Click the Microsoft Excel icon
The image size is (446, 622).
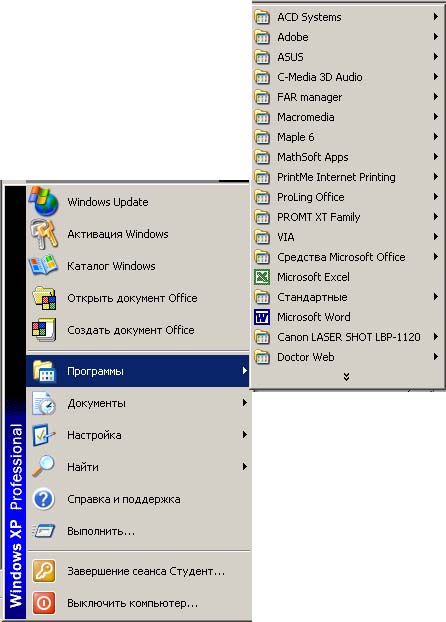tap(262, 277)
